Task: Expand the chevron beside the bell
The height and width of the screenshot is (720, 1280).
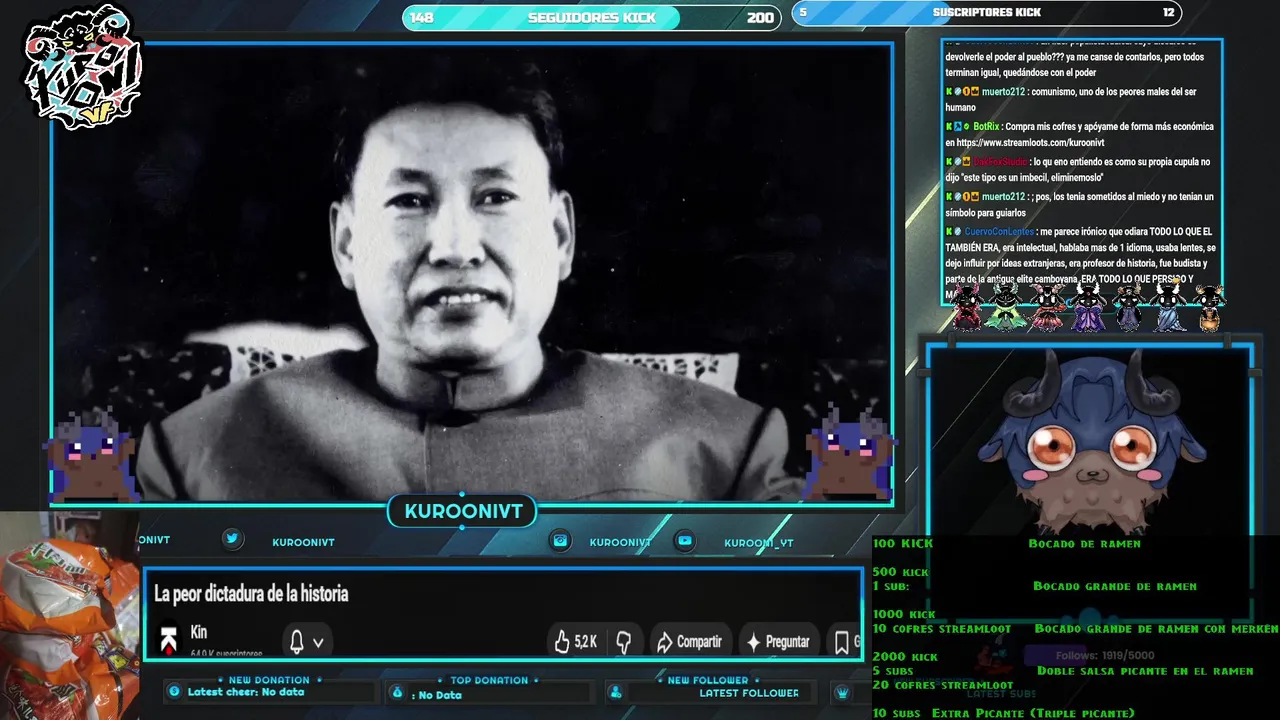Action: click(318, 642)
